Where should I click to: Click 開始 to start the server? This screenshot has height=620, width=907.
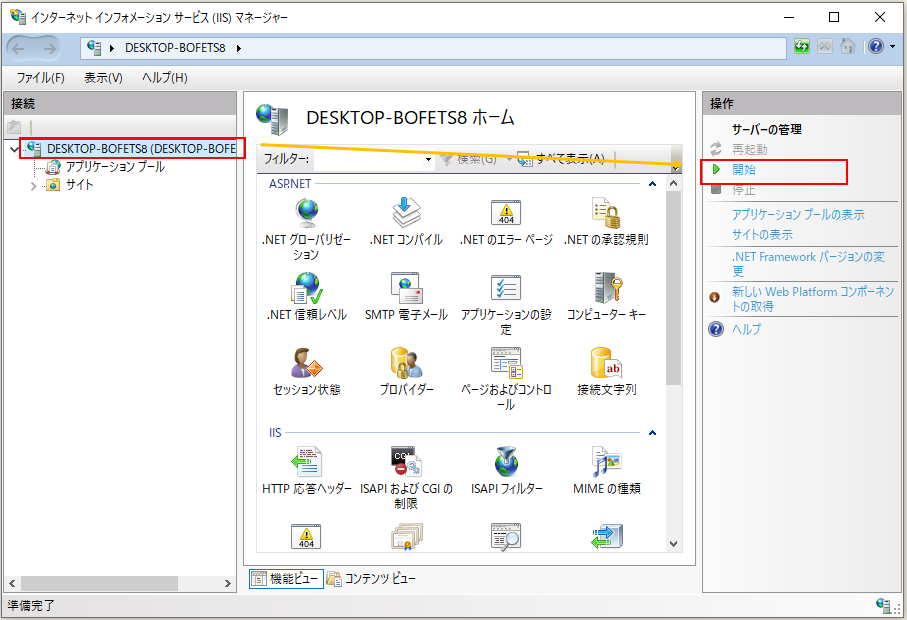coord(744,169)
